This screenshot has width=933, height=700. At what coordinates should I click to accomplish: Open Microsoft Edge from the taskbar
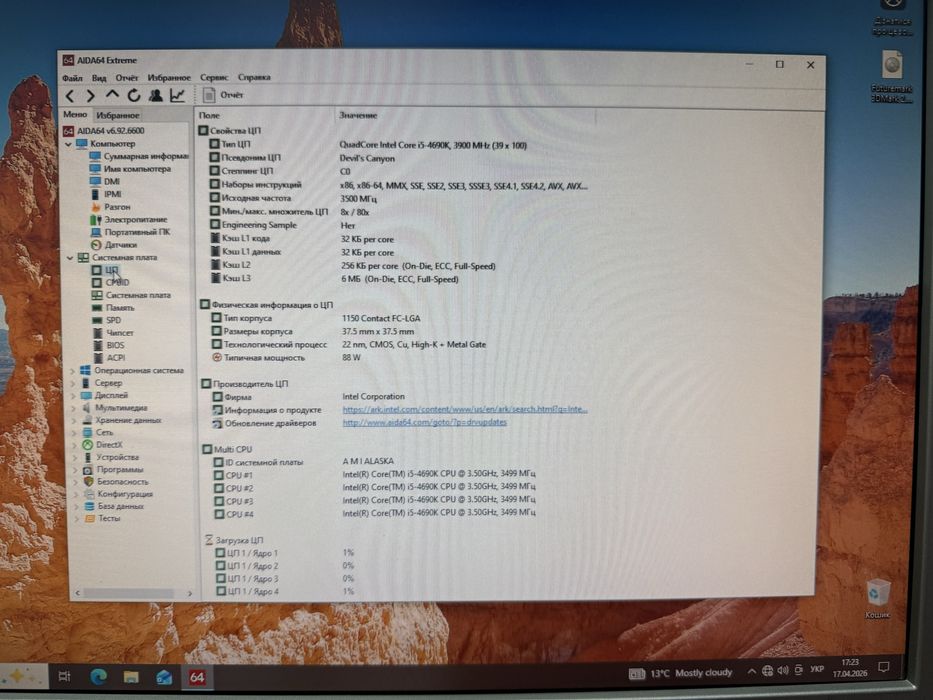[99, 676]
